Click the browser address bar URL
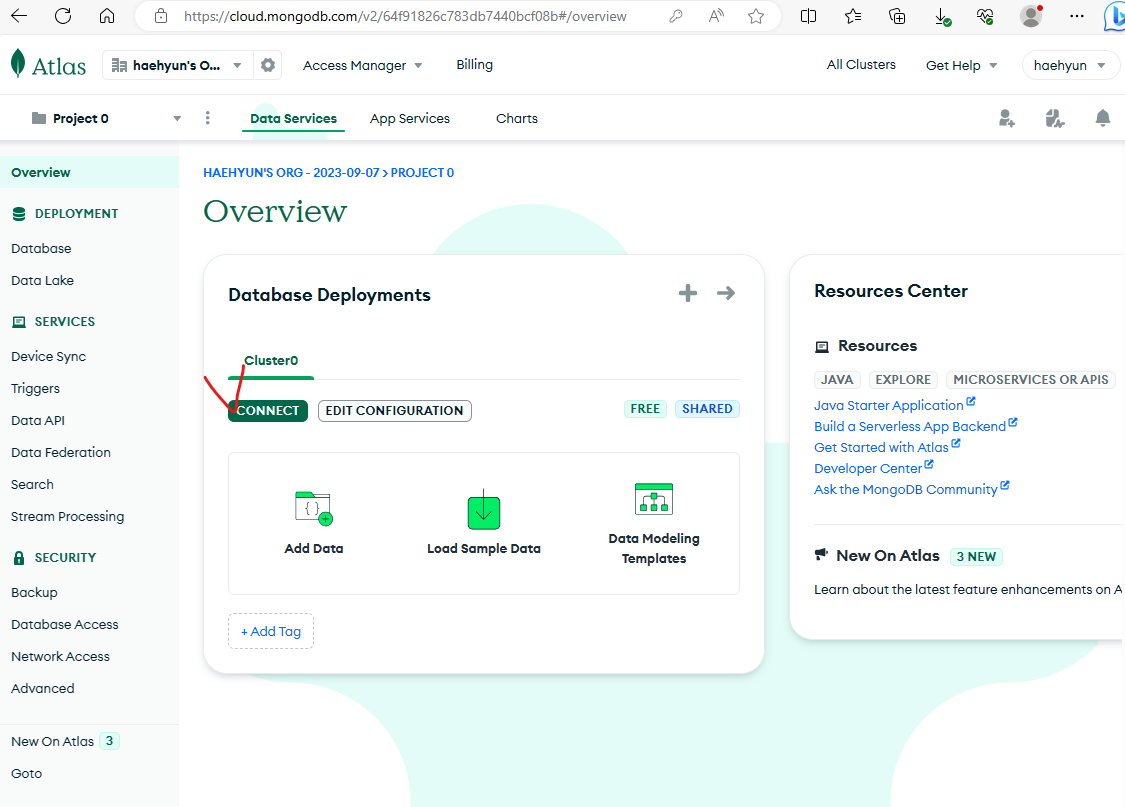 coord(405,16)
